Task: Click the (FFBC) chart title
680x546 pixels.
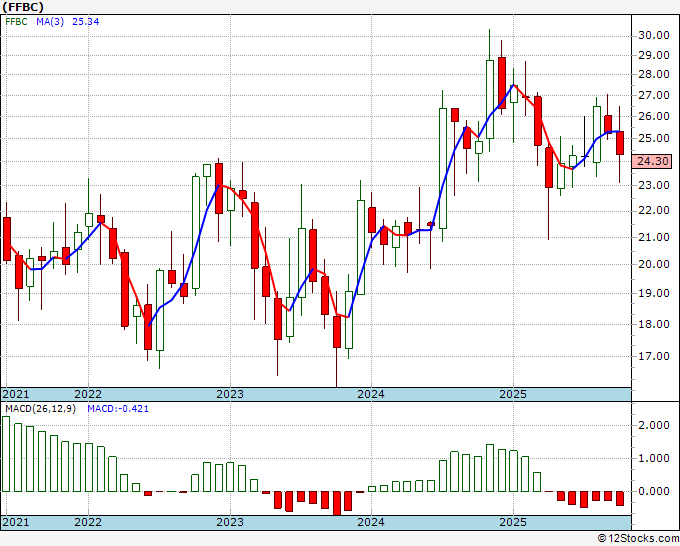Action: point(23,7)
